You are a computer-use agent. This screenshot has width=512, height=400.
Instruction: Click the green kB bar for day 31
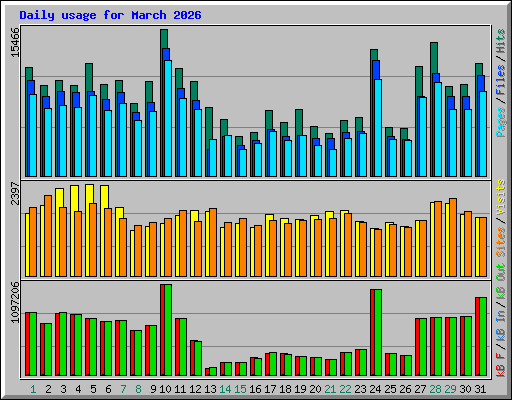(x=483, y=336)
